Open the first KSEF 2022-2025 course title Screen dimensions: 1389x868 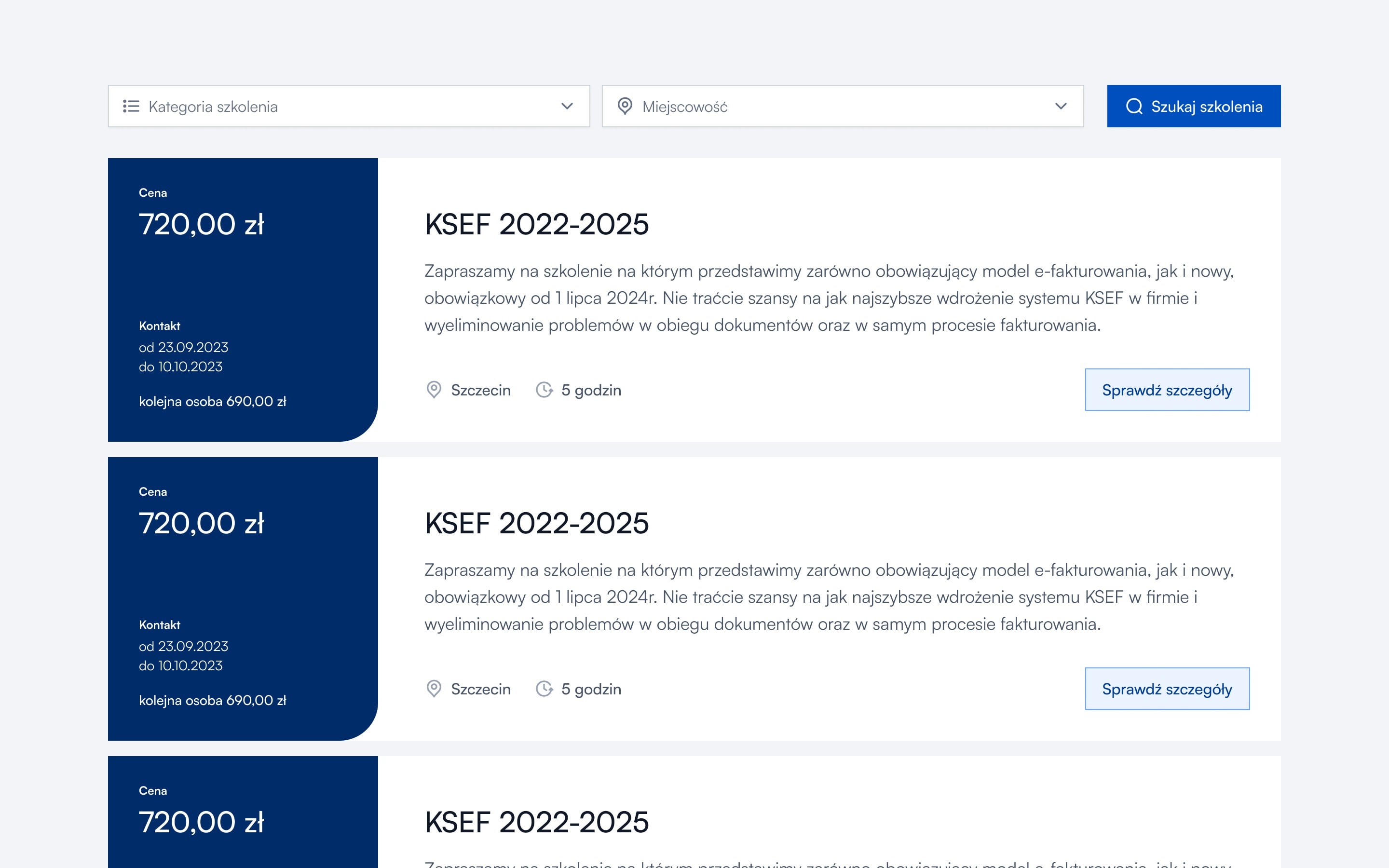(x=537, y=224)
